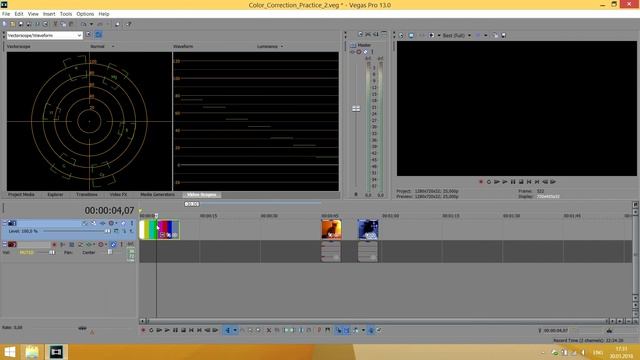
Task: Mute the video track
Action: (x=124, y=223)
